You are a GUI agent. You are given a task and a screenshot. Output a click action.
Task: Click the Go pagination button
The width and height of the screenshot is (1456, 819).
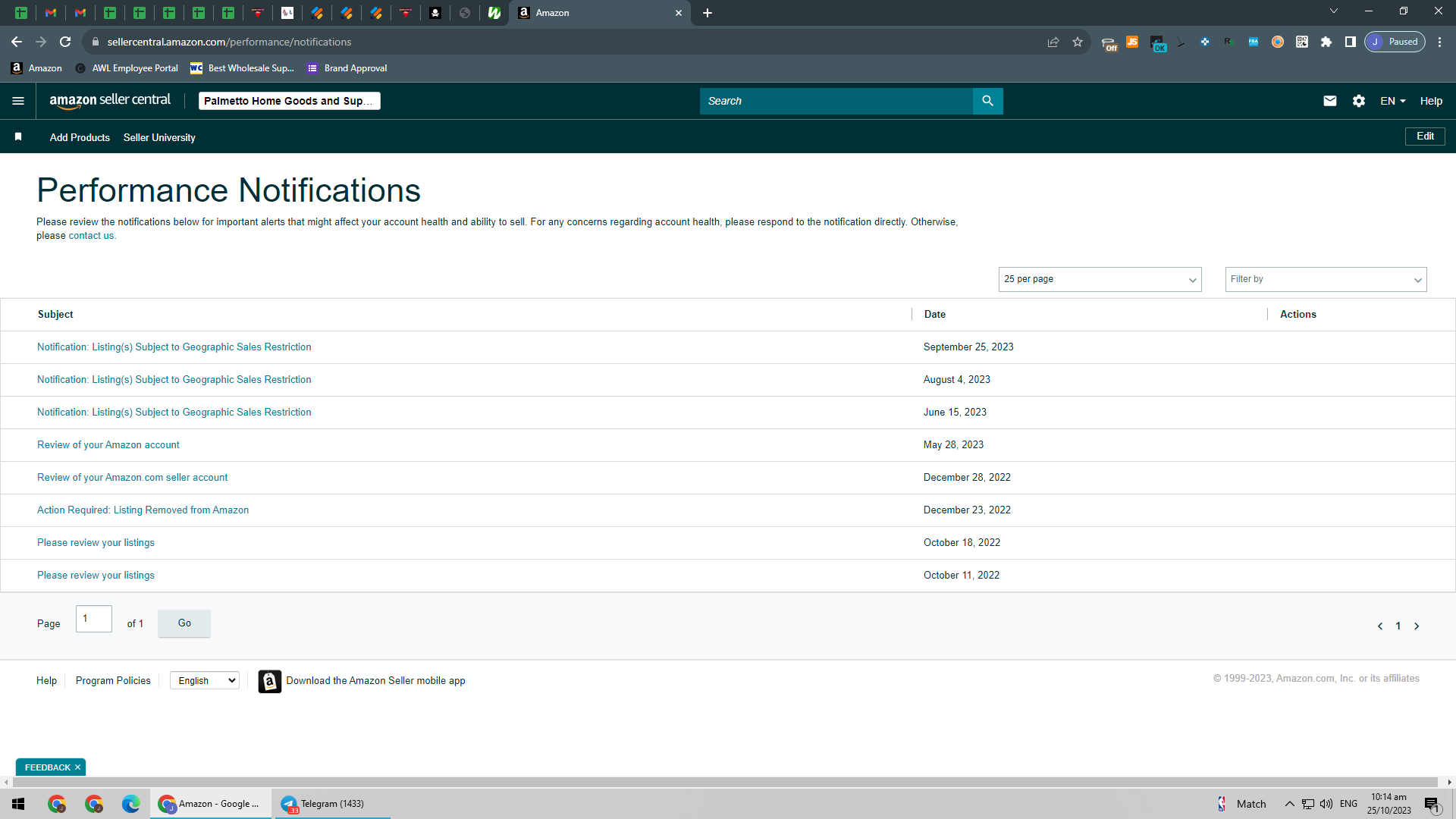tap(184, 623)
